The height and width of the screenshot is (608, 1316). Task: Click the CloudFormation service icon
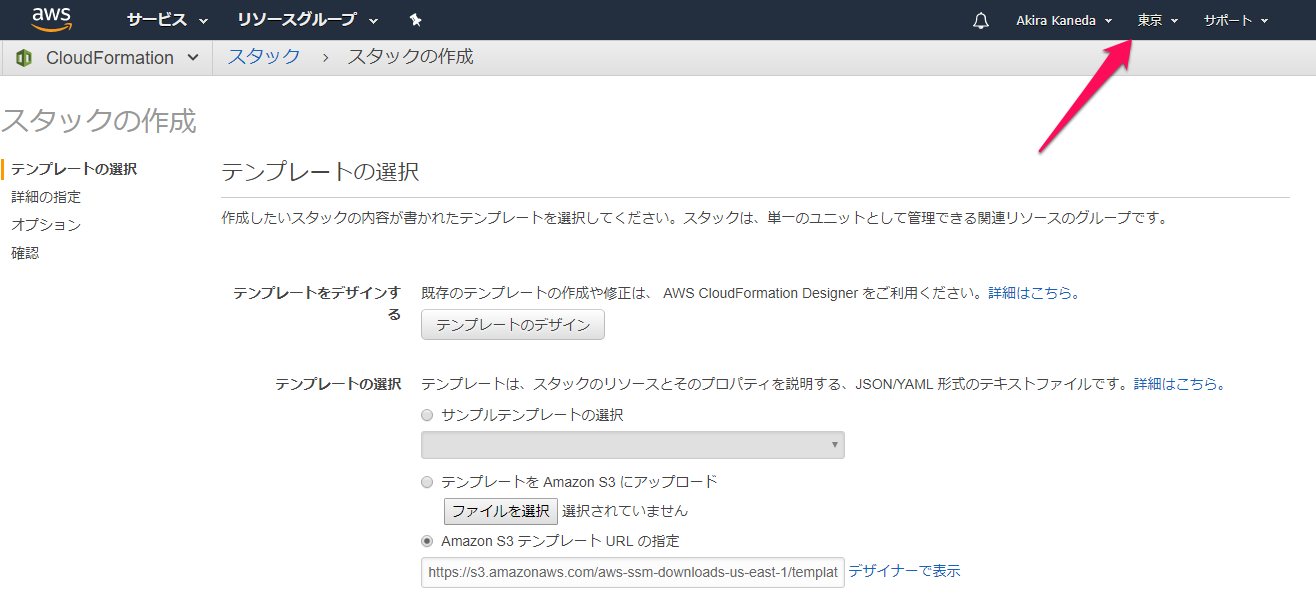click(22, 57)
